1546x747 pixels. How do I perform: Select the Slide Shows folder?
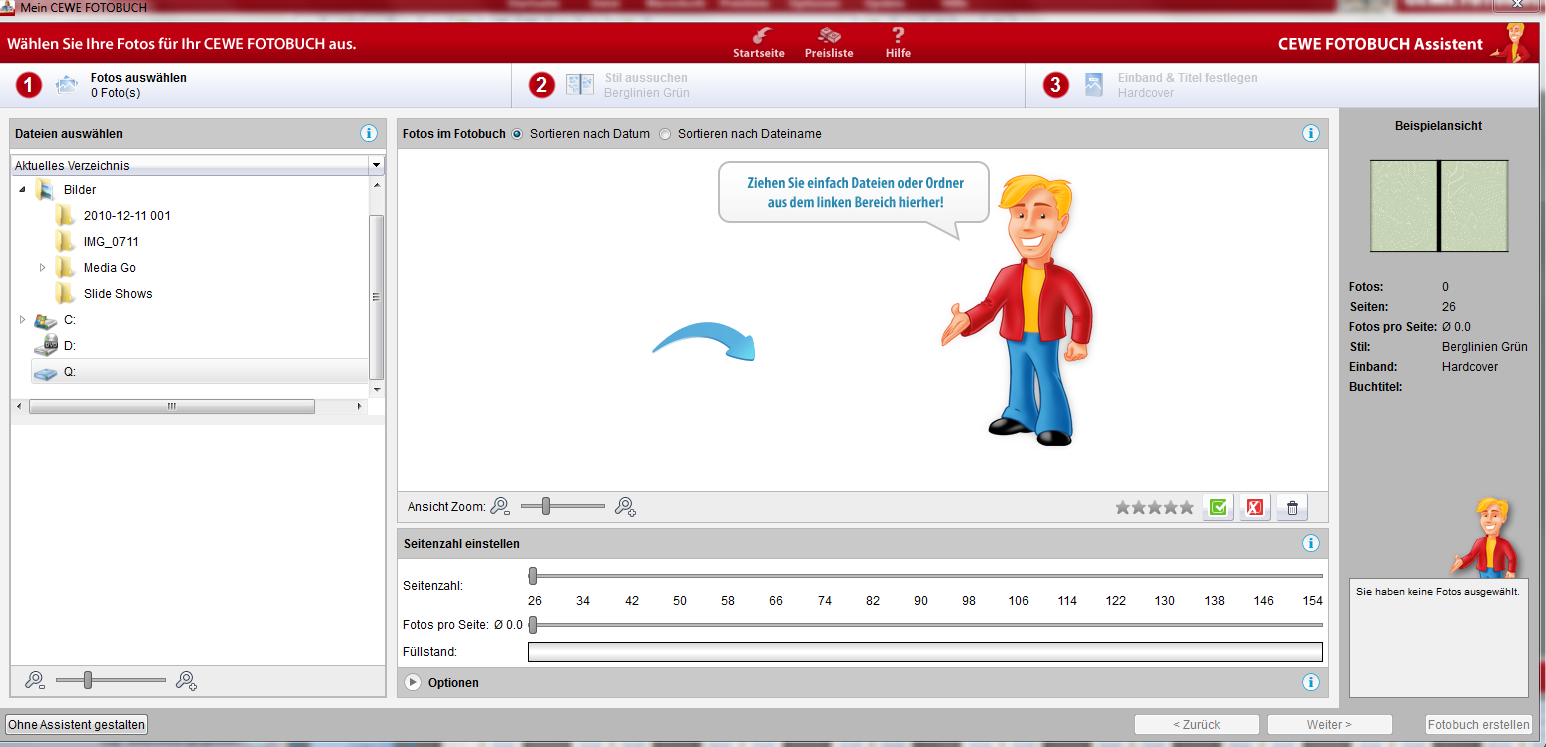[x=118, y=293]
